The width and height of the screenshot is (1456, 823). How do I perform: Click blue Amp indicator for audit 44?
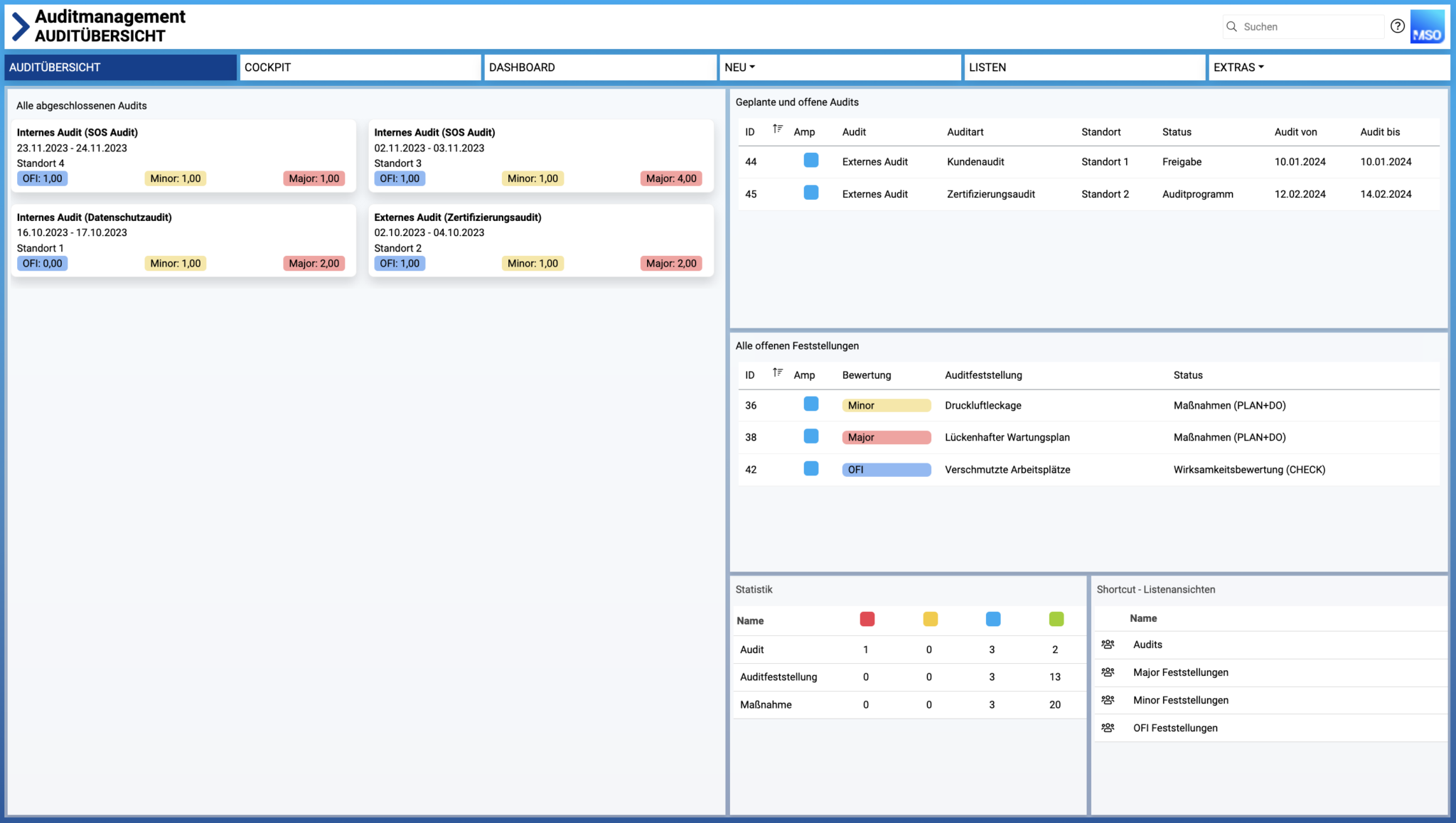(x=810, y=161)
